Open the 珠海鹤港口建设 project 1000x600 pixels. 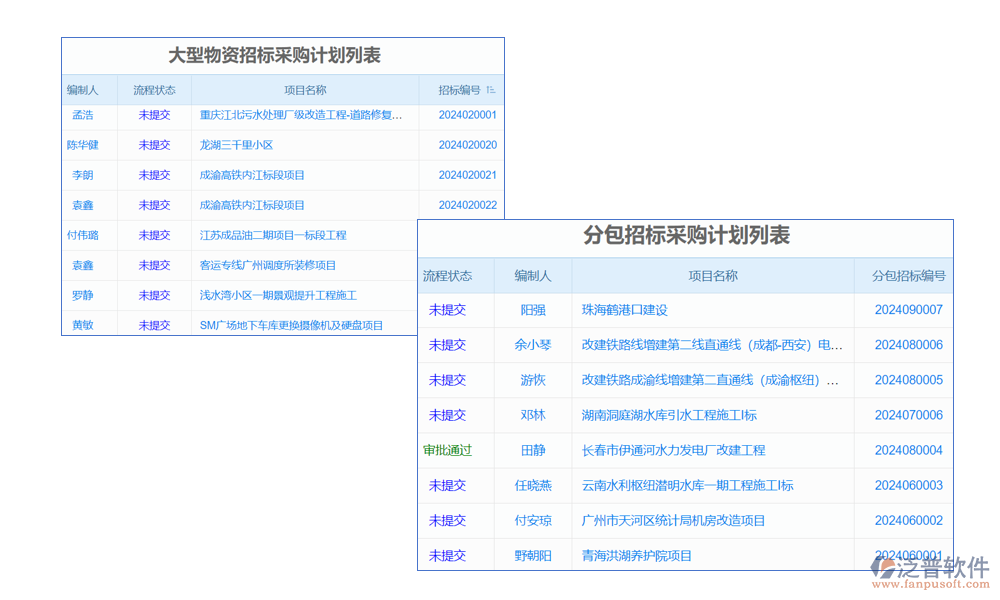[624, 310]
